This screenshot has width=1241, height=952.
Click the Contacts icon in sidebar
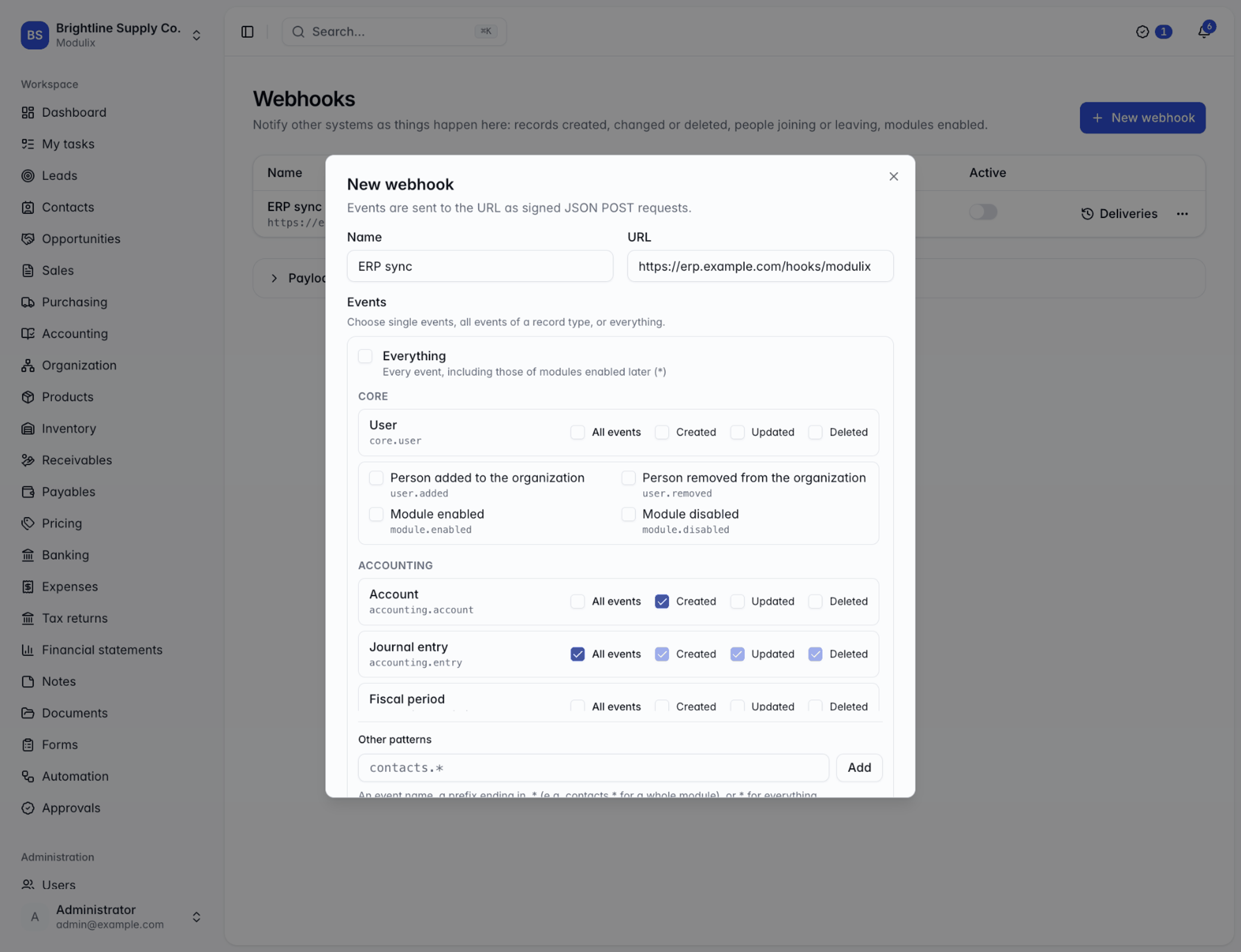point(28,207)
